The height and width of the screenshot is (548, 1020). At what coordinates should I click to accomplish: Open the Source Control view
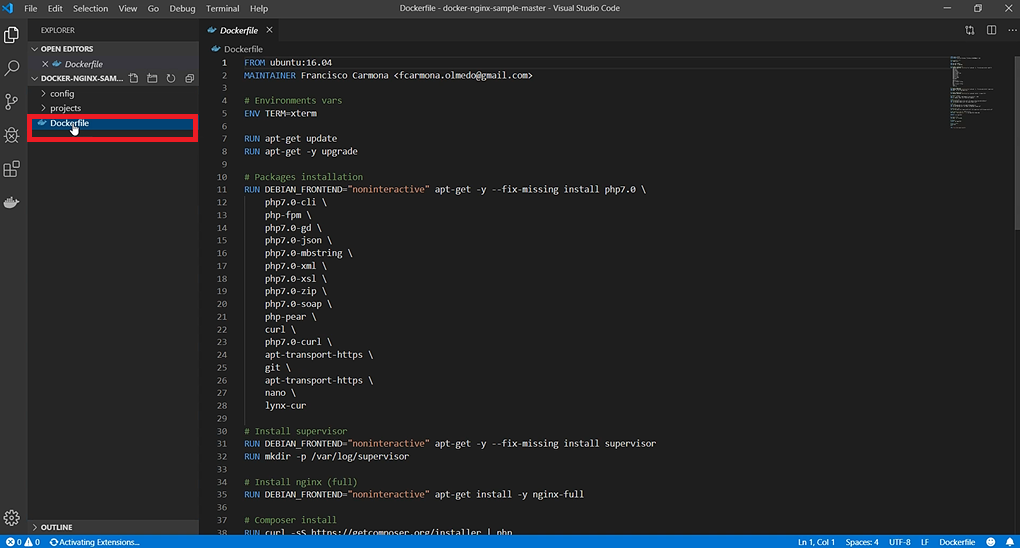point(12,102)
